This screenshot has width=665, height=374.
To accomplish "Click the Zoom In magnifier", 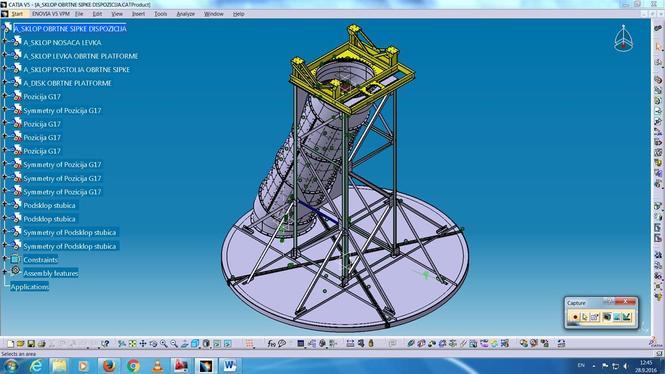I will (x=164, y=343).
